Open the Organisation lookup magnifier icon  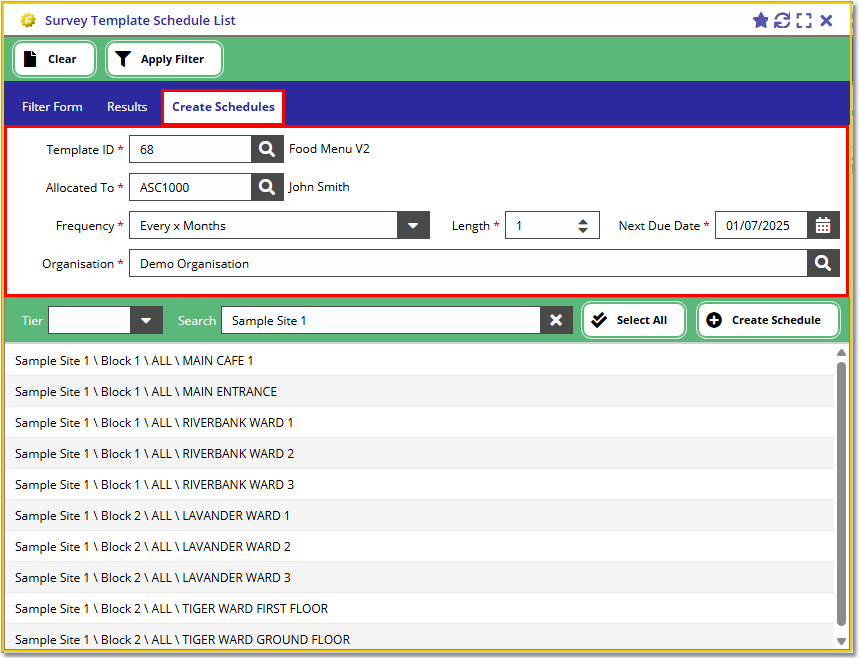click(x=823, y=264)
